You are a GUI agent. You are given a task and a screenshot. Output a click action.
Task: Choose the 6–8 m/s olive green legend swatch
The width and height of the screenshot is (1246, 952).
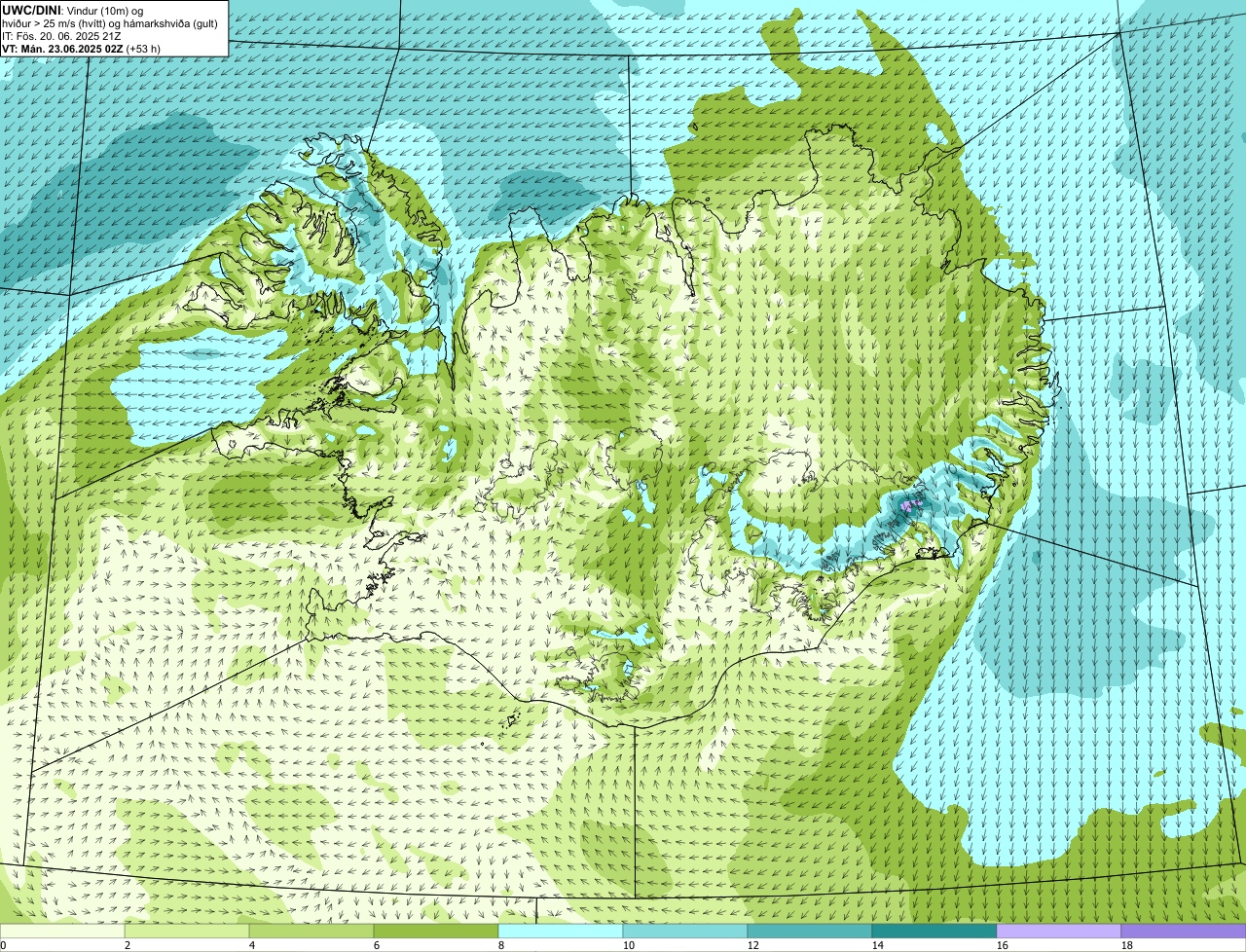pyautogui.click(x=436, y=931)
